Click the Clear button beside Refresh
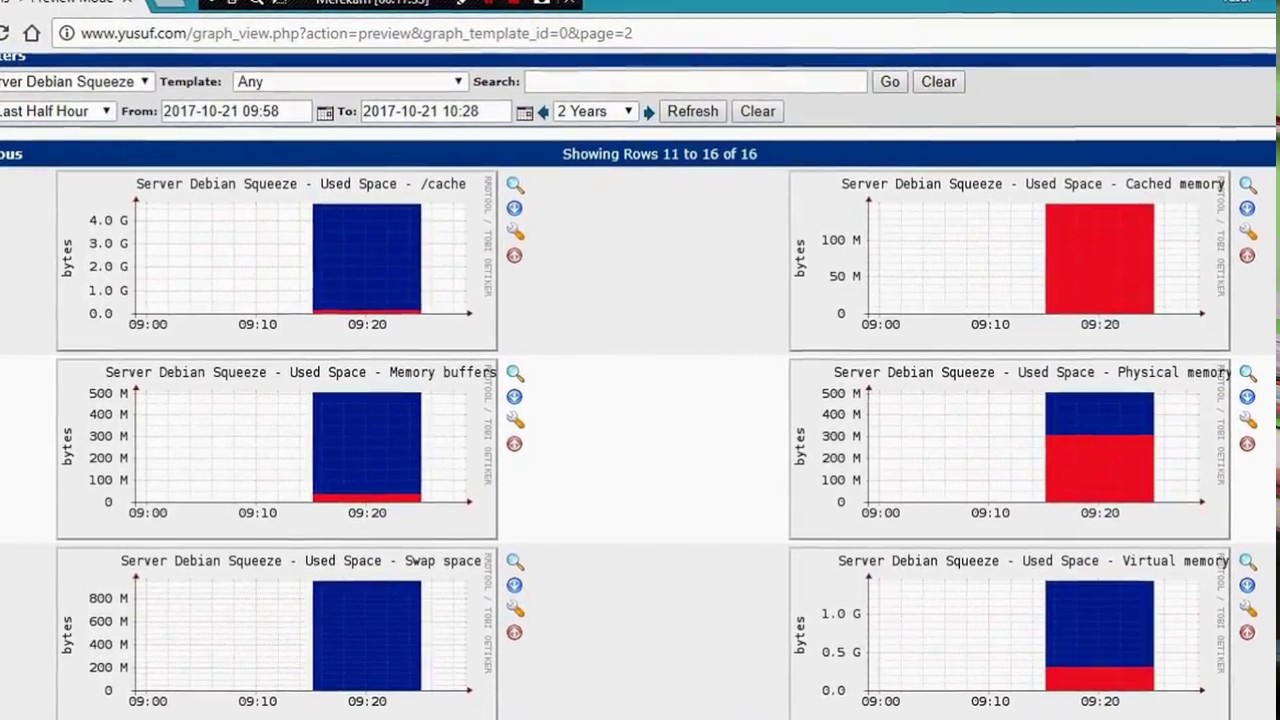Viewport: 1280px width, 720px height. [758, 111]
